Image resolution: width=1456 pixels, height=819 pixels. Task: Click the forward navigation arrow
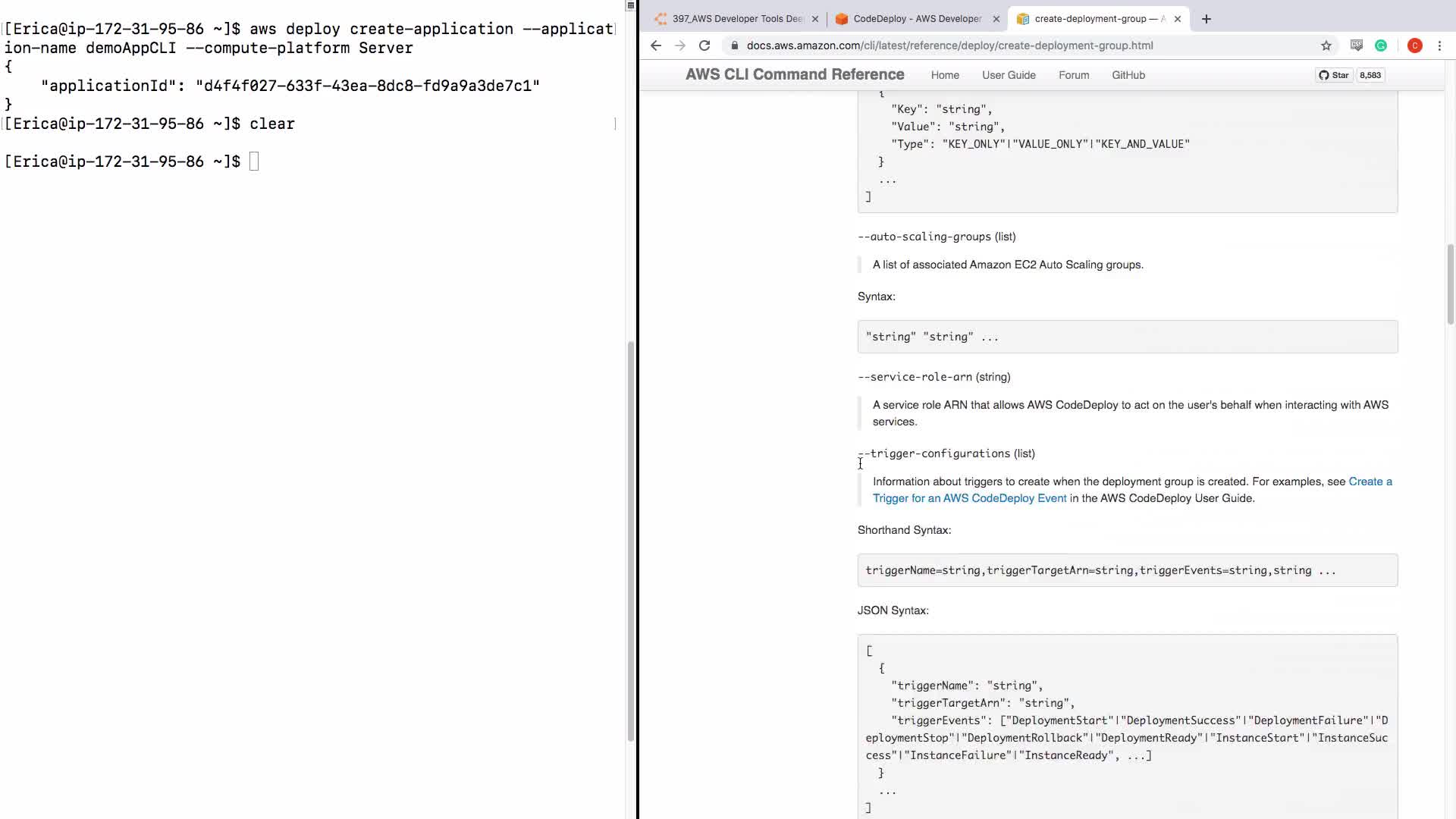tap(680, 45)
